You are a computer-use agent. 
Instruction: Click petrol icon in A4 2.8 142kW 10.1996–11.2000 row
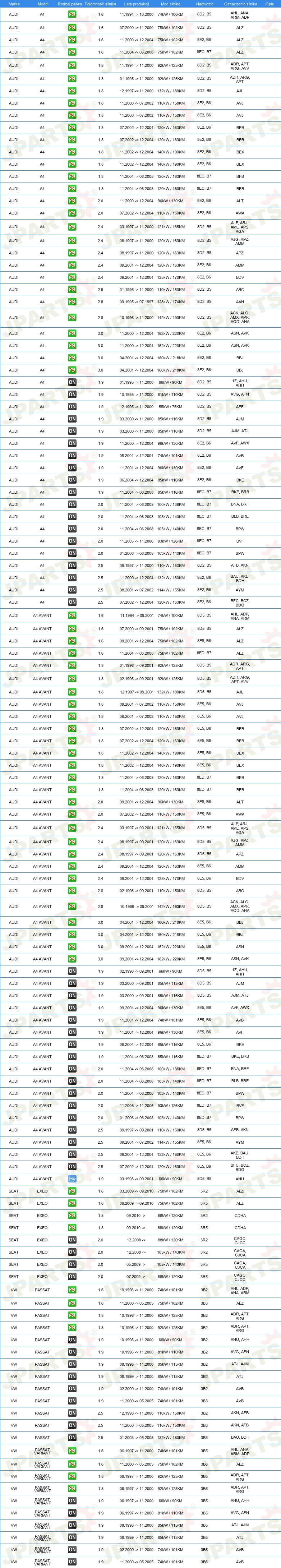click(x=72, y=318)
